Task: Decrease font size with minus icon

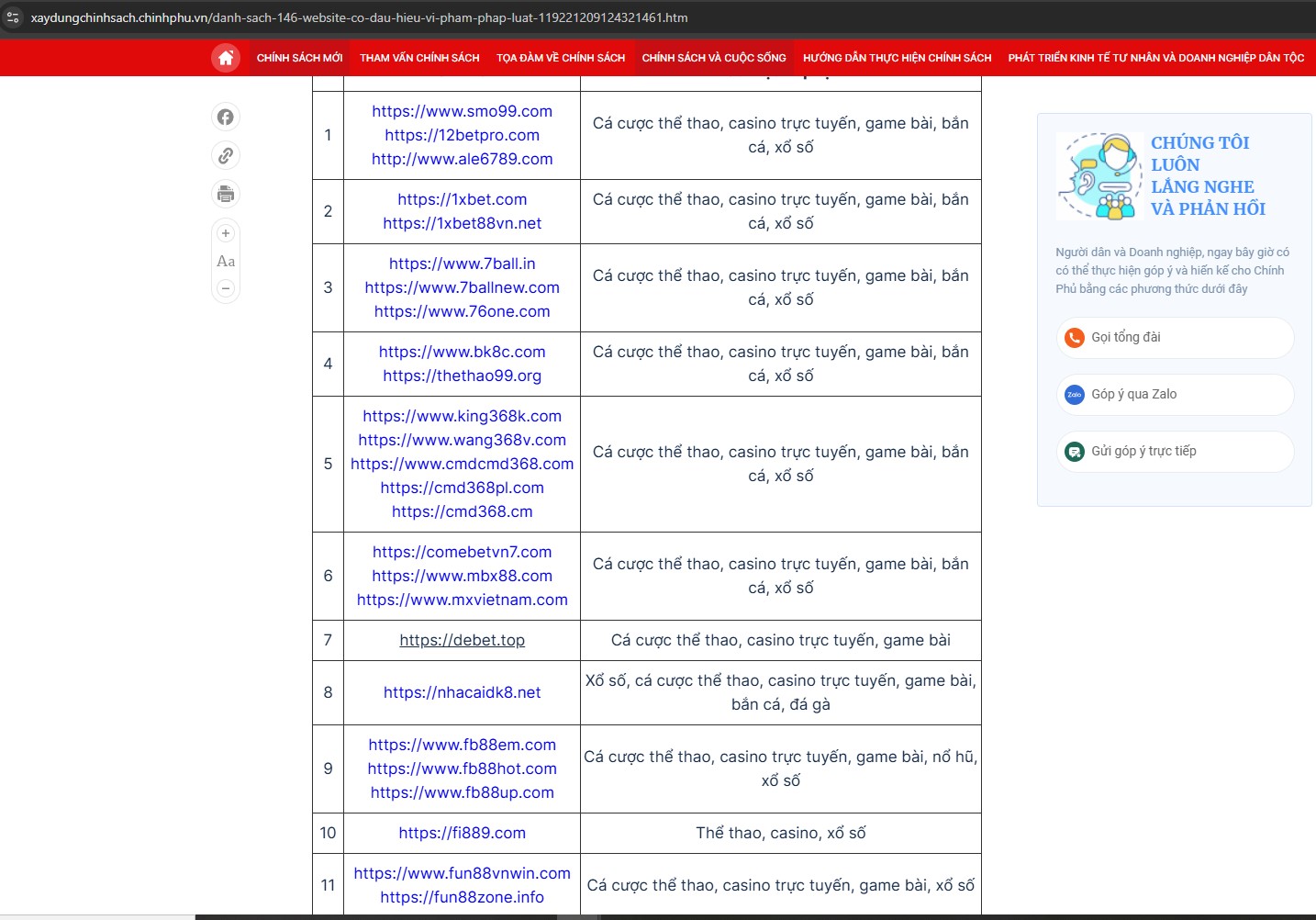Action: (x=226, y=288)
